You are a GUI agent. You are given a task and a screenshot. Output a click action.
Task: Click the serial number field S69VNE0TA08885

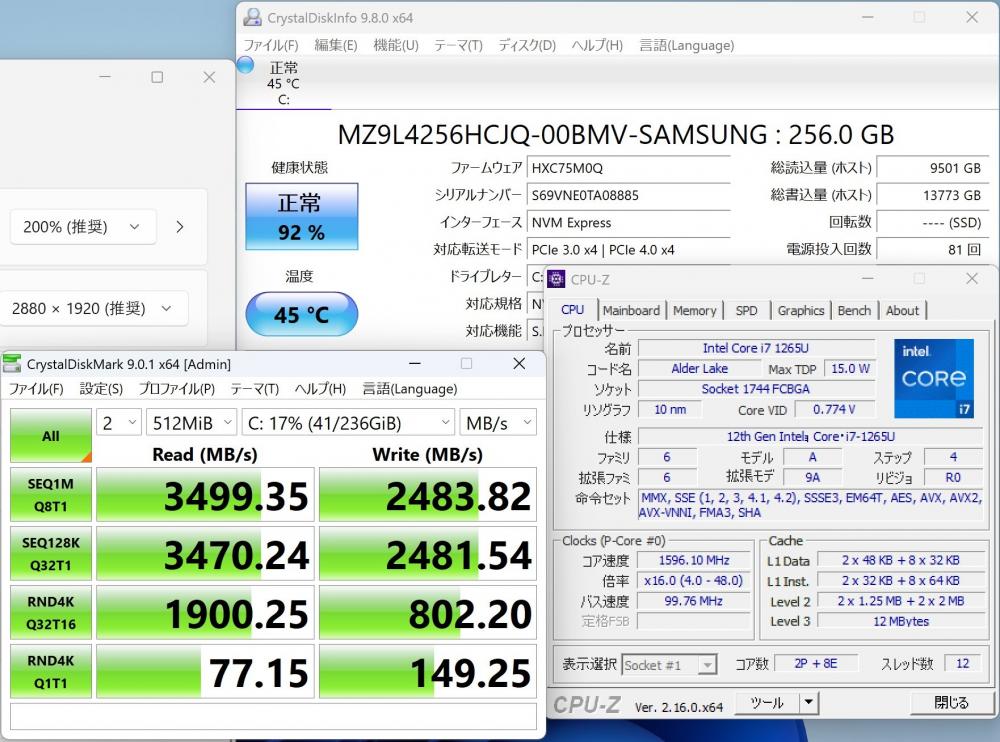(x=629, y=195)
